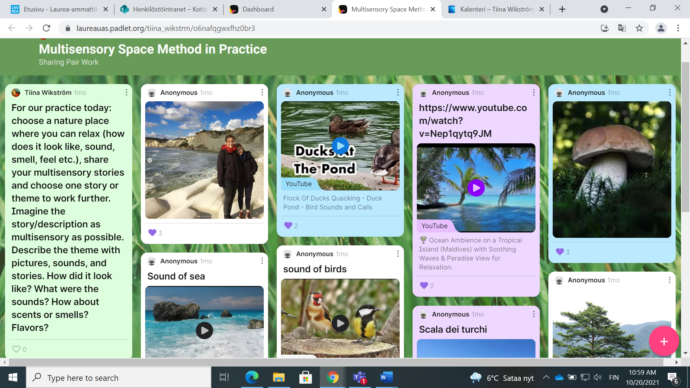Open the more menu on Sound of sea post
690x388 pixels.
pyautogui.click(x=262, y=261)
